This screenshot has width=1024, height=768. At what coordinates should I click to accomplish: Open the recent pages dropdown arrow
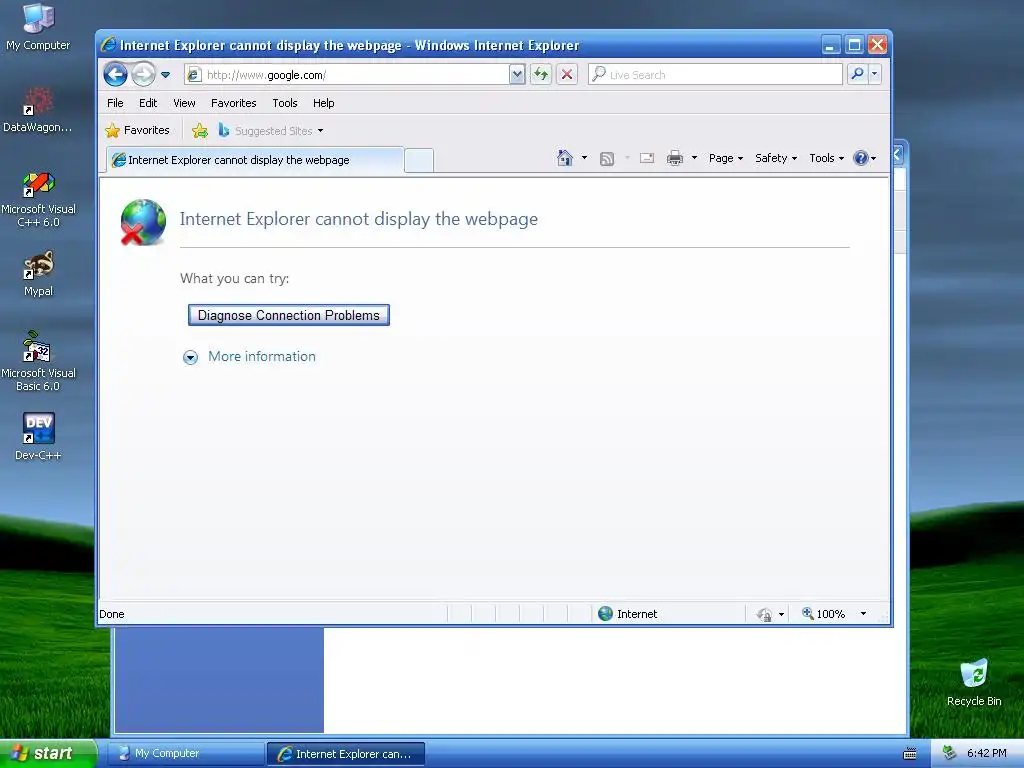click(166, 74)
